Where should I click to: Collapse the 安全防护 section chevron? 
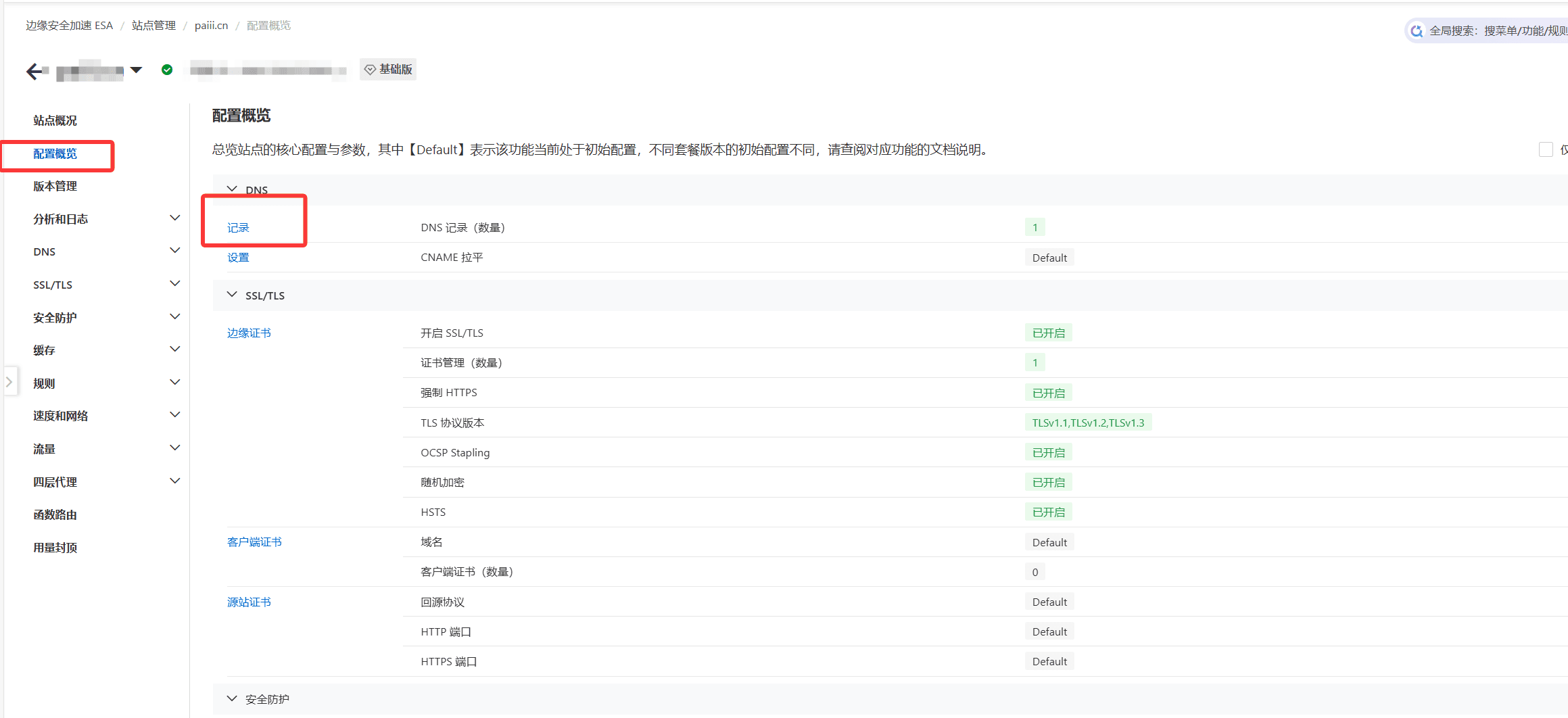[x=232, y=698]
